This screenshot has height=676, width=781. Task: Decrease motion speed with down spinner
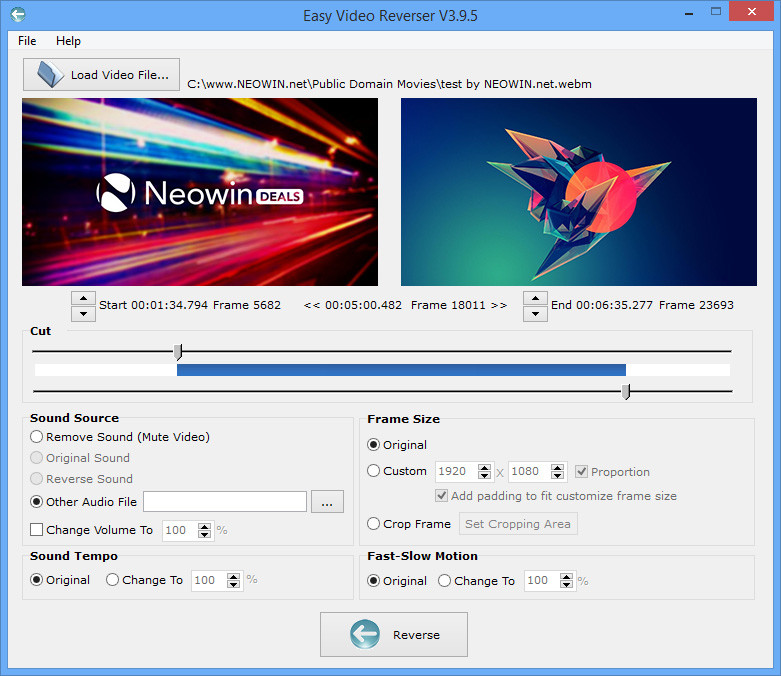coord(566,585)
